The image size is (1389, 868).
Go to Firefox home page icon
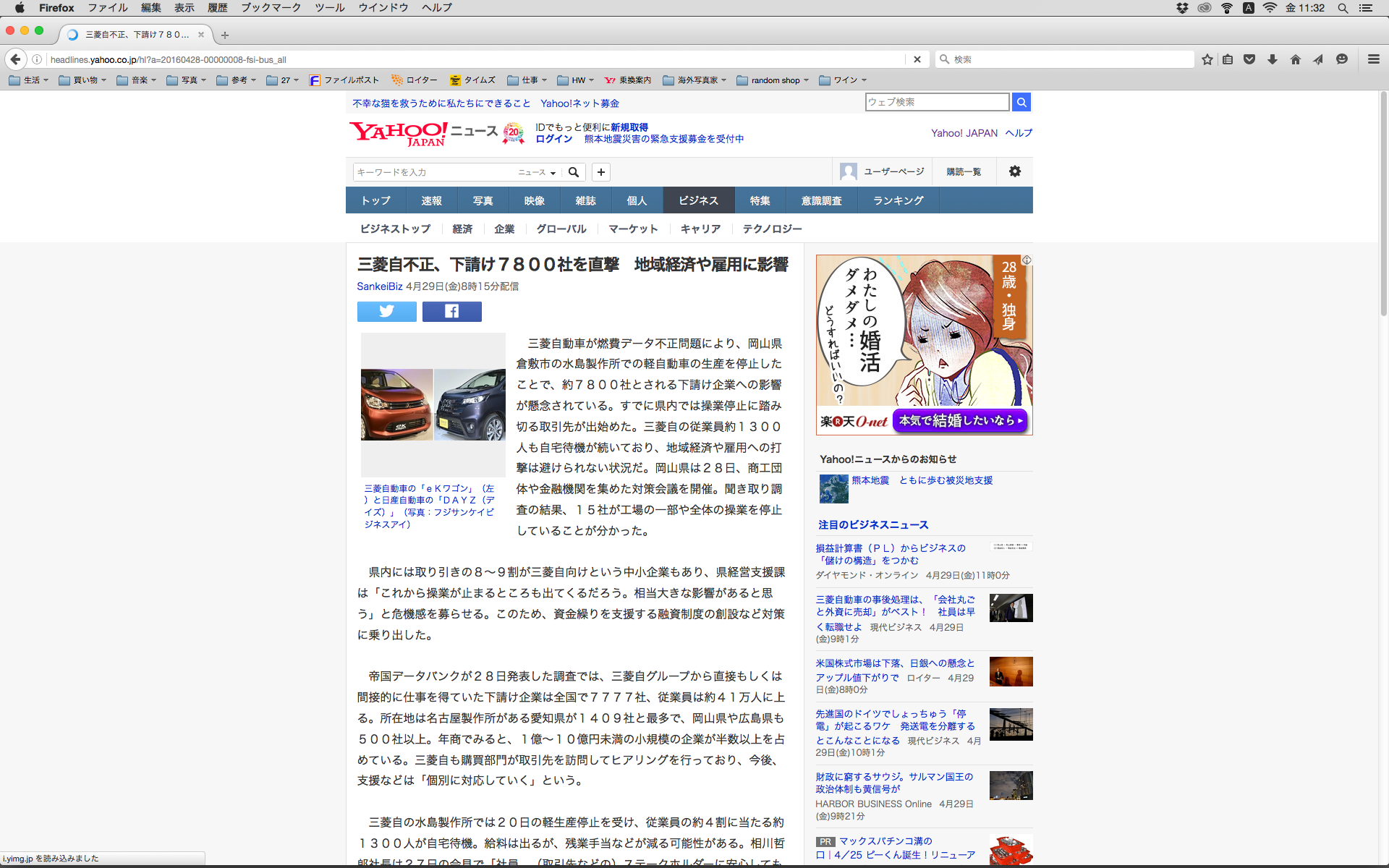tap(1295, 59)
